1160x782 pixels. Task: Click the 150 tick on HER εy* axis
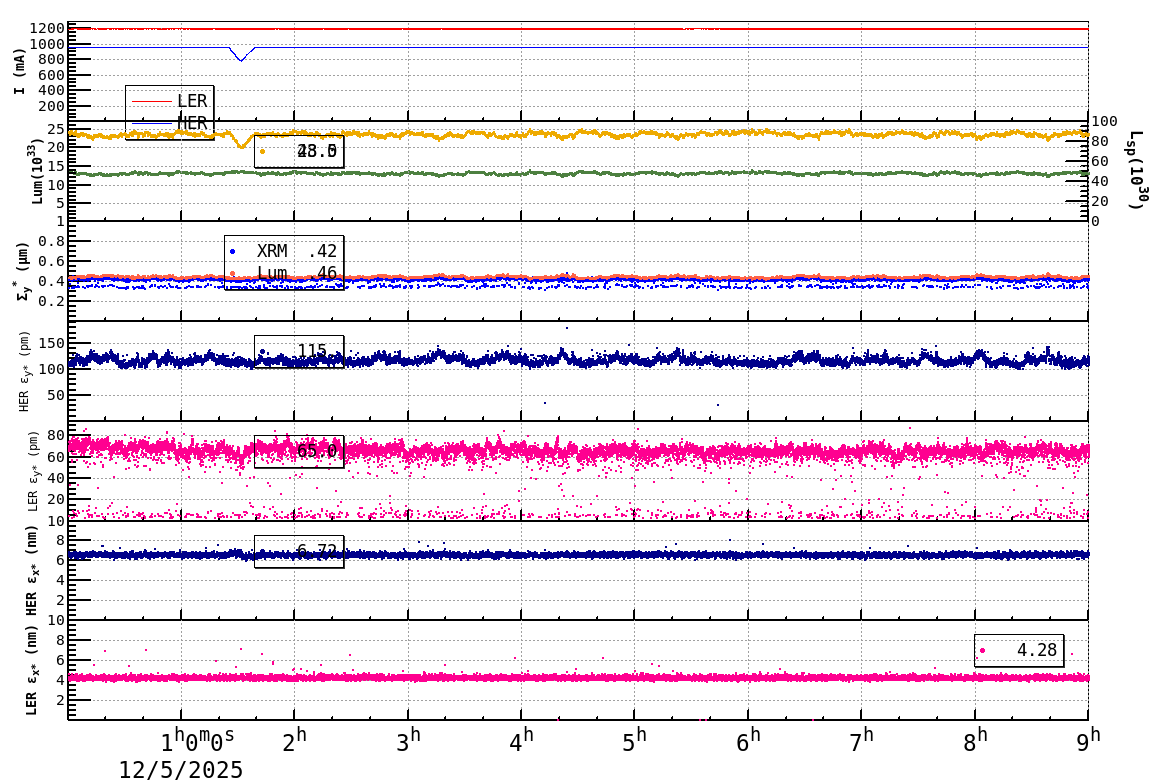pyautogui.click(x=53, y=343)
